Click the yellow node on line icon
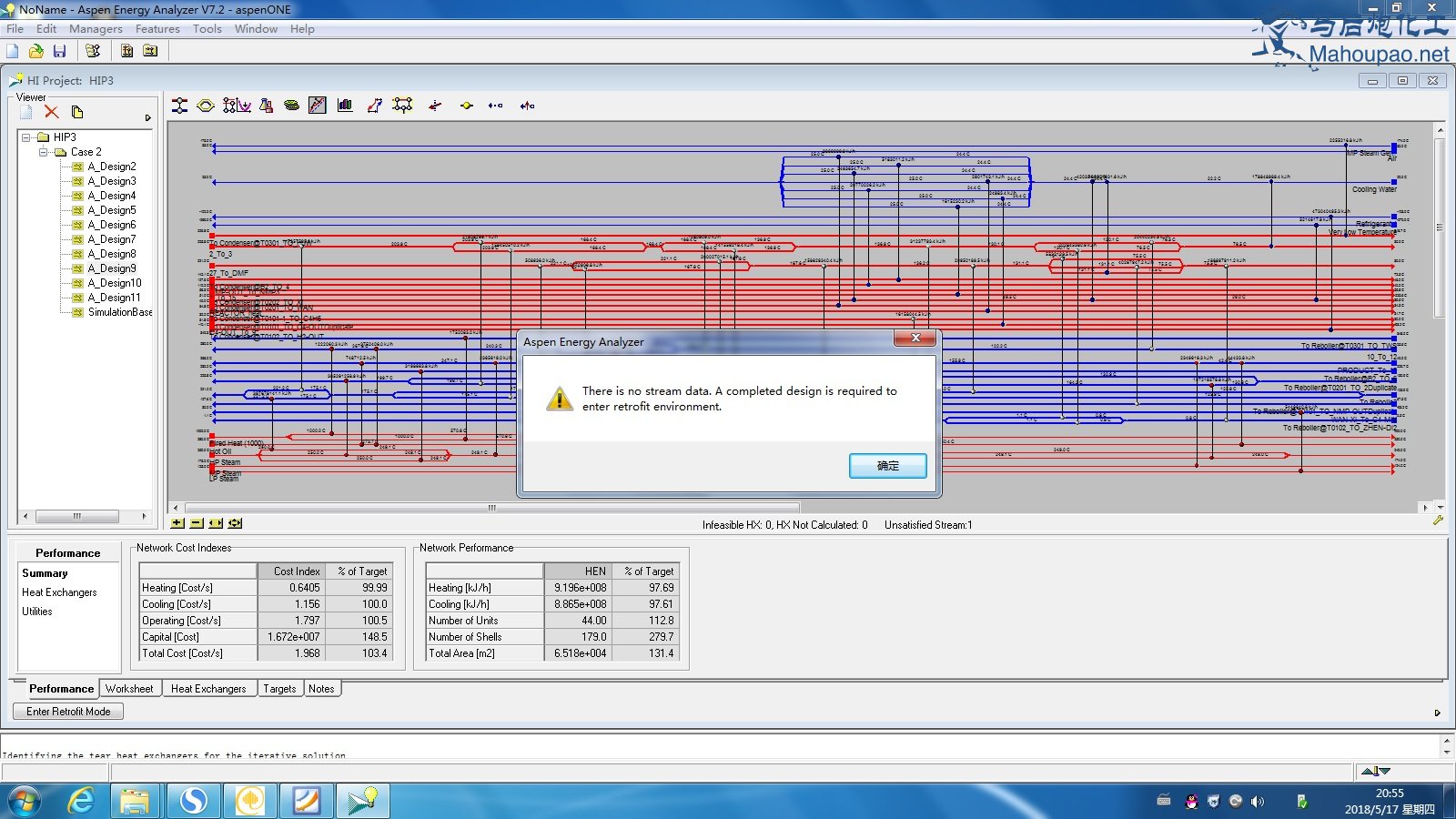1456x819 pixels. pyautogui.click(x=467, y=106)
